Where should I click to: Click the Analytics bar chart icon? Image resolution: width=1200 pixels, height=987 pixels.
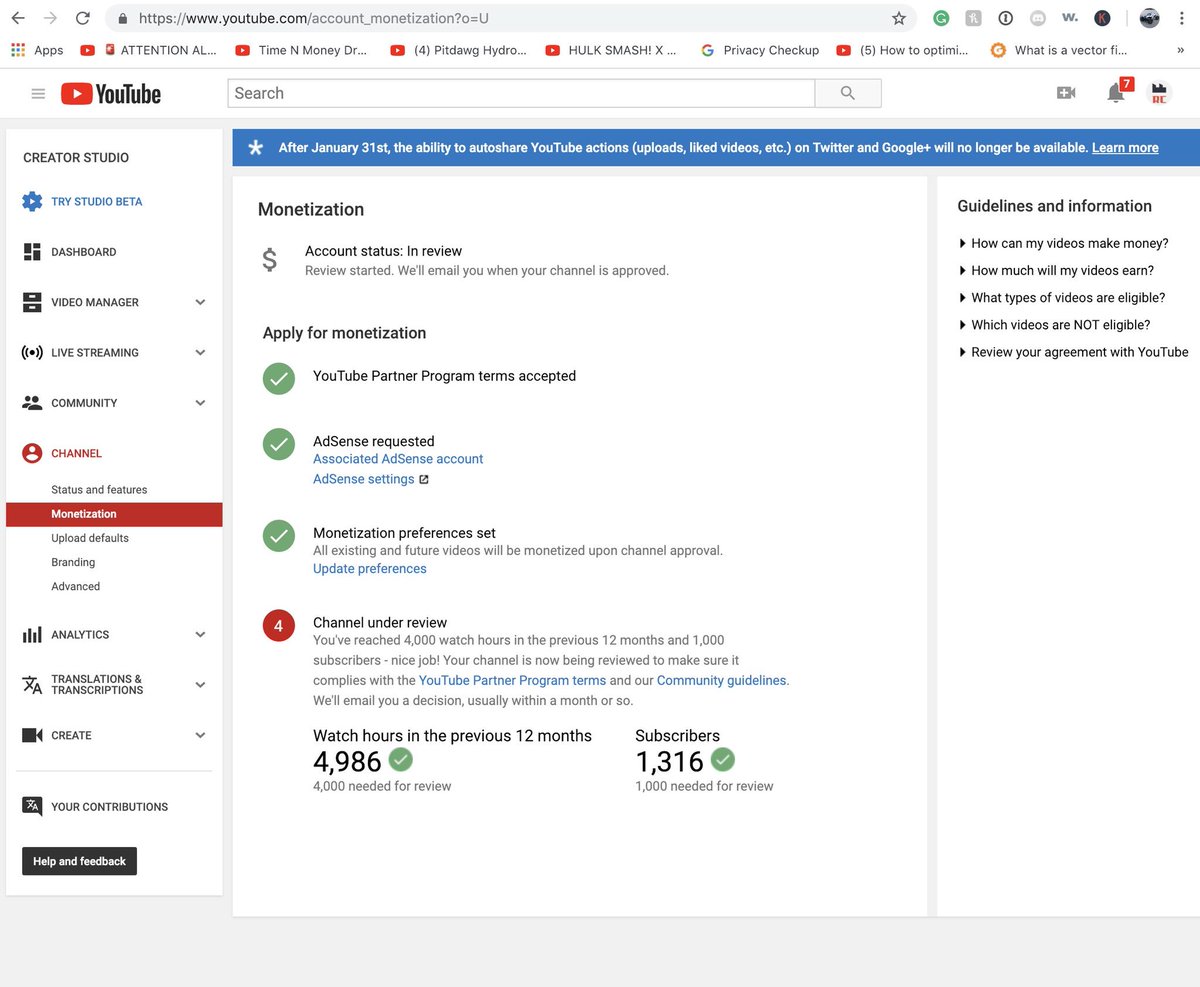point(32,634)
